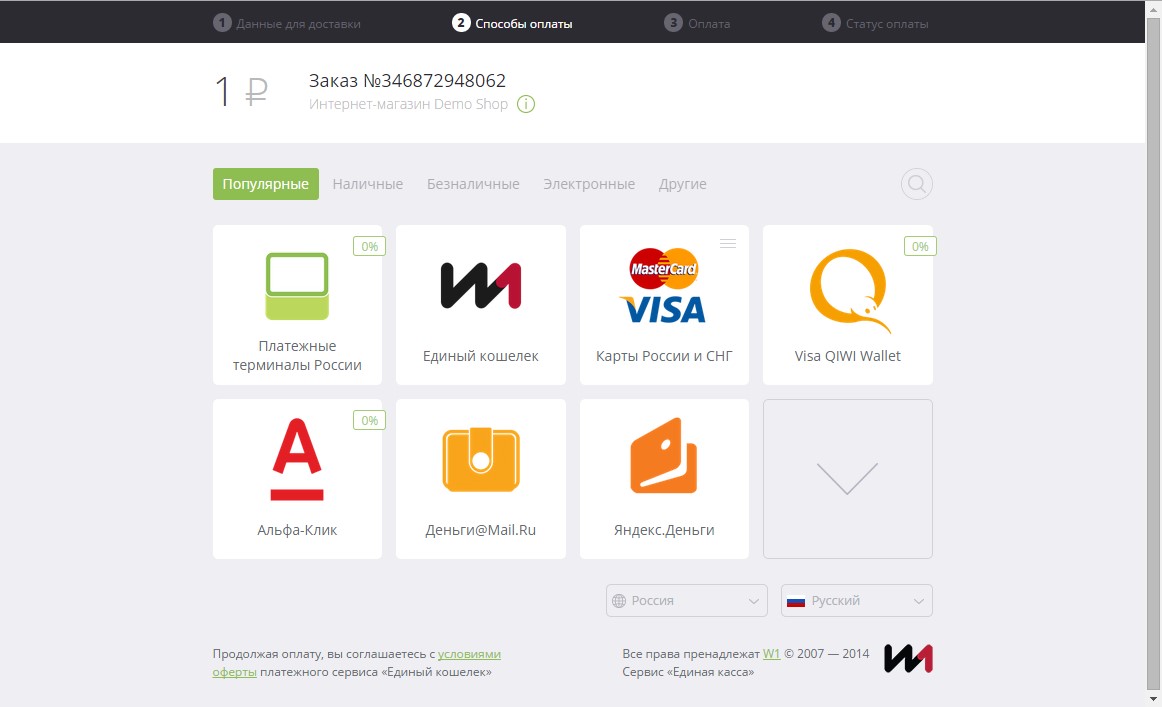Image resolution: width=1162 pixels, height=707 pixels.
Task: Click the W1 logo in the footer
Action: 908,658
